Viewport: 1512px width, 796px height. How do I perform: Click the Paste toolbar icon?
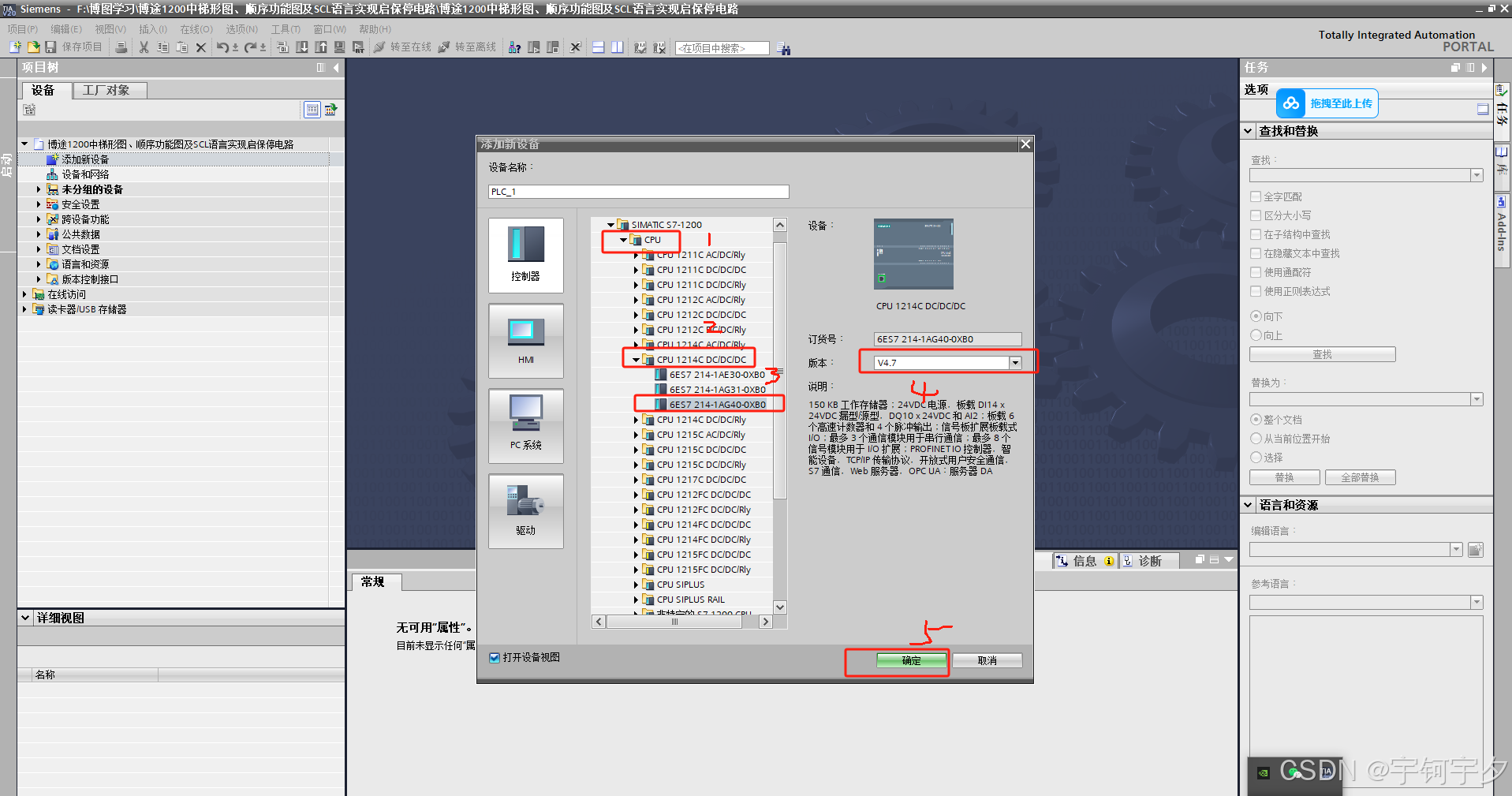click(181, 47)
